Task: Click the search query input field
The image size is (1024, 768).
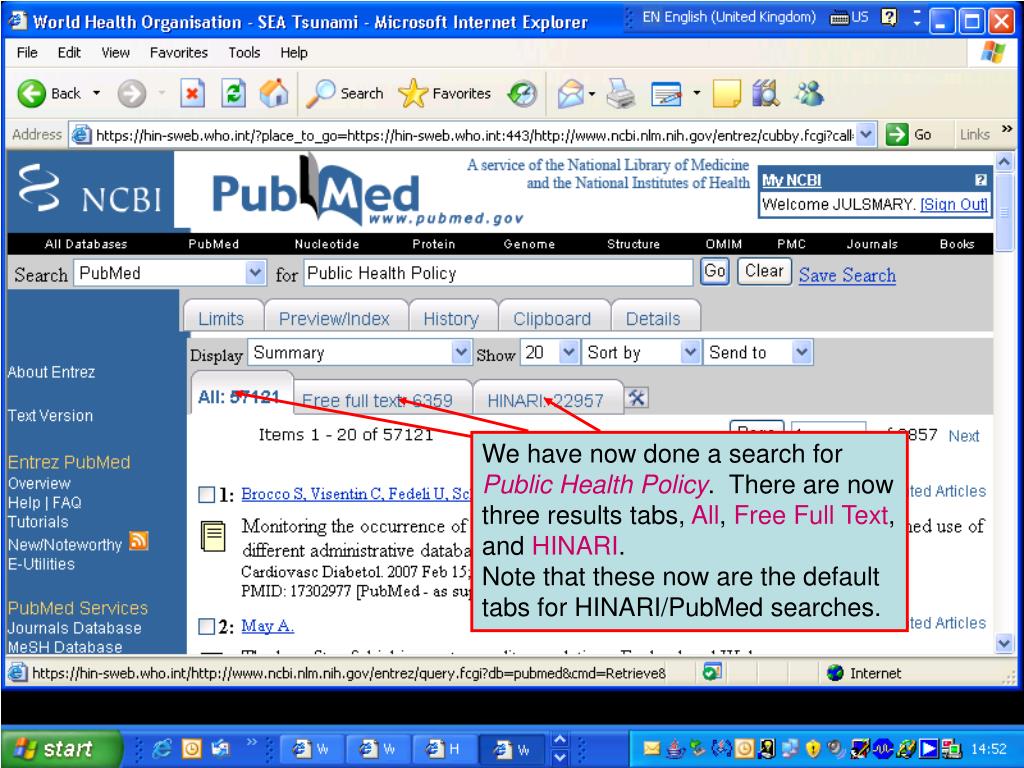Action: click(x=498, y=273)
